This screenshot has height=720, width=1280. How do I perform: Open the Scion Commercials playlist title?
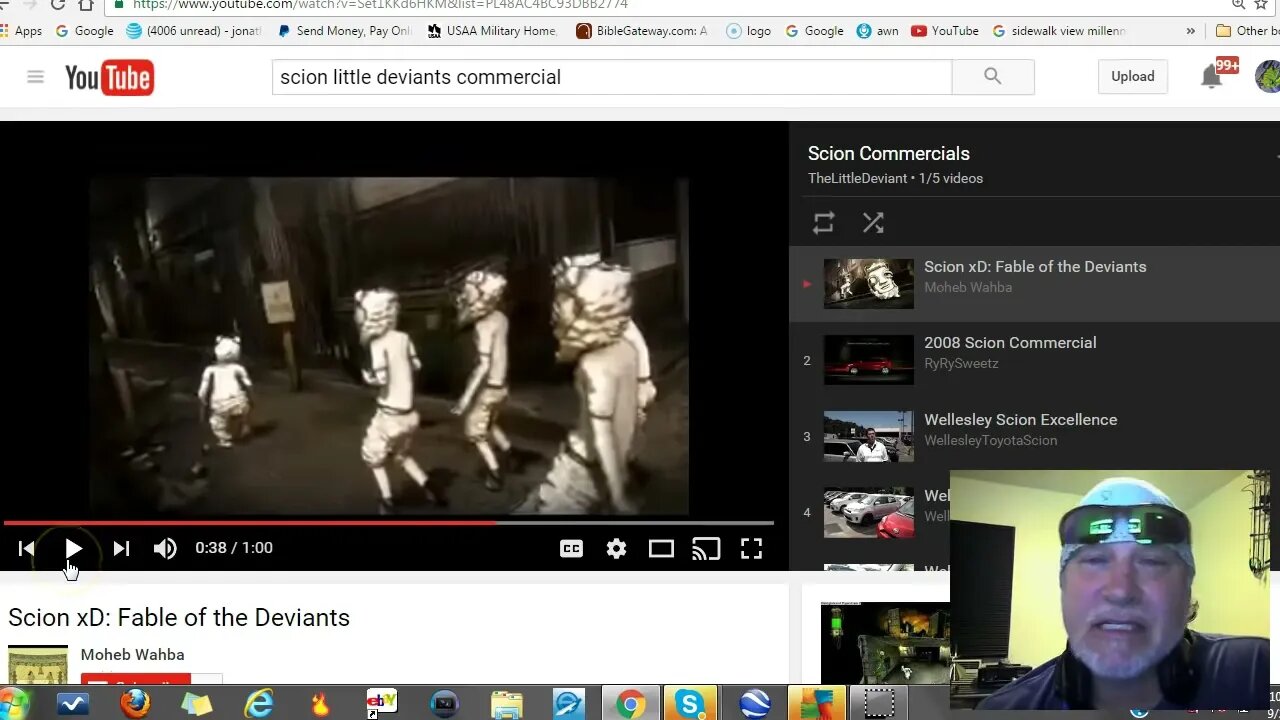pos(889,153)
